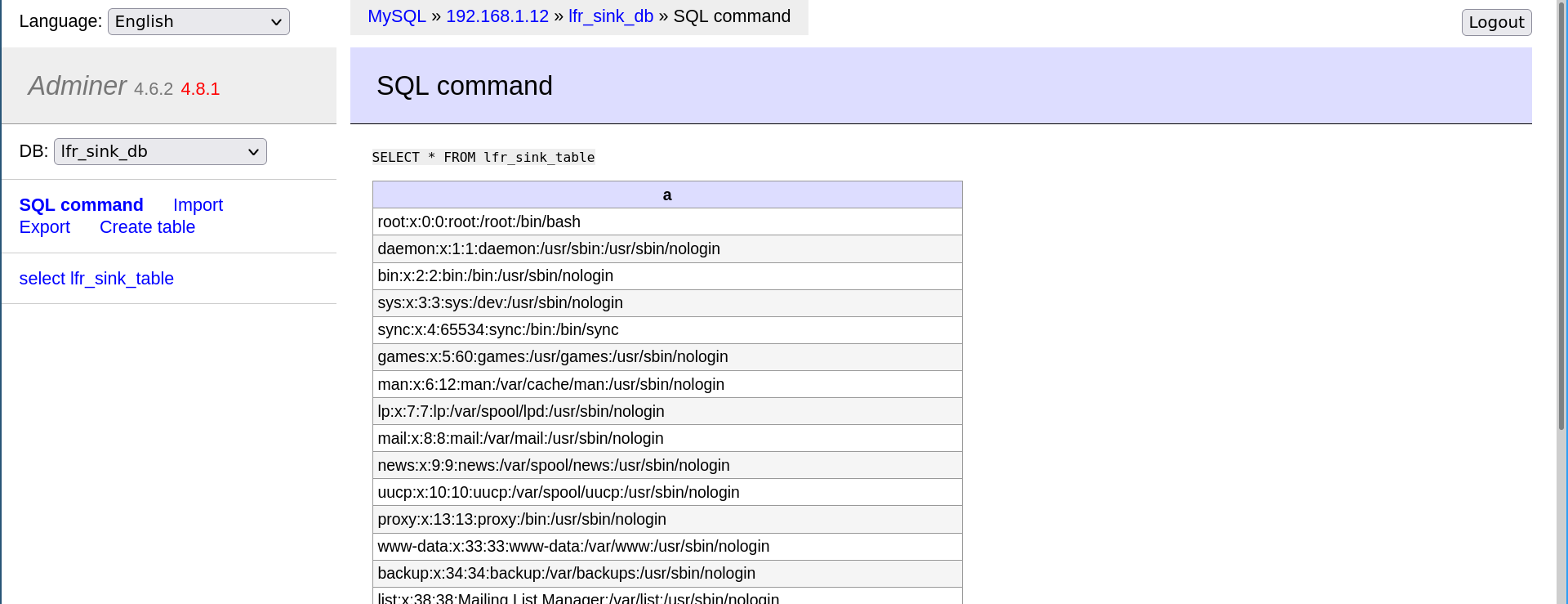
Task: Click the man:x:6:12 row cell
Action: point(667,384)
